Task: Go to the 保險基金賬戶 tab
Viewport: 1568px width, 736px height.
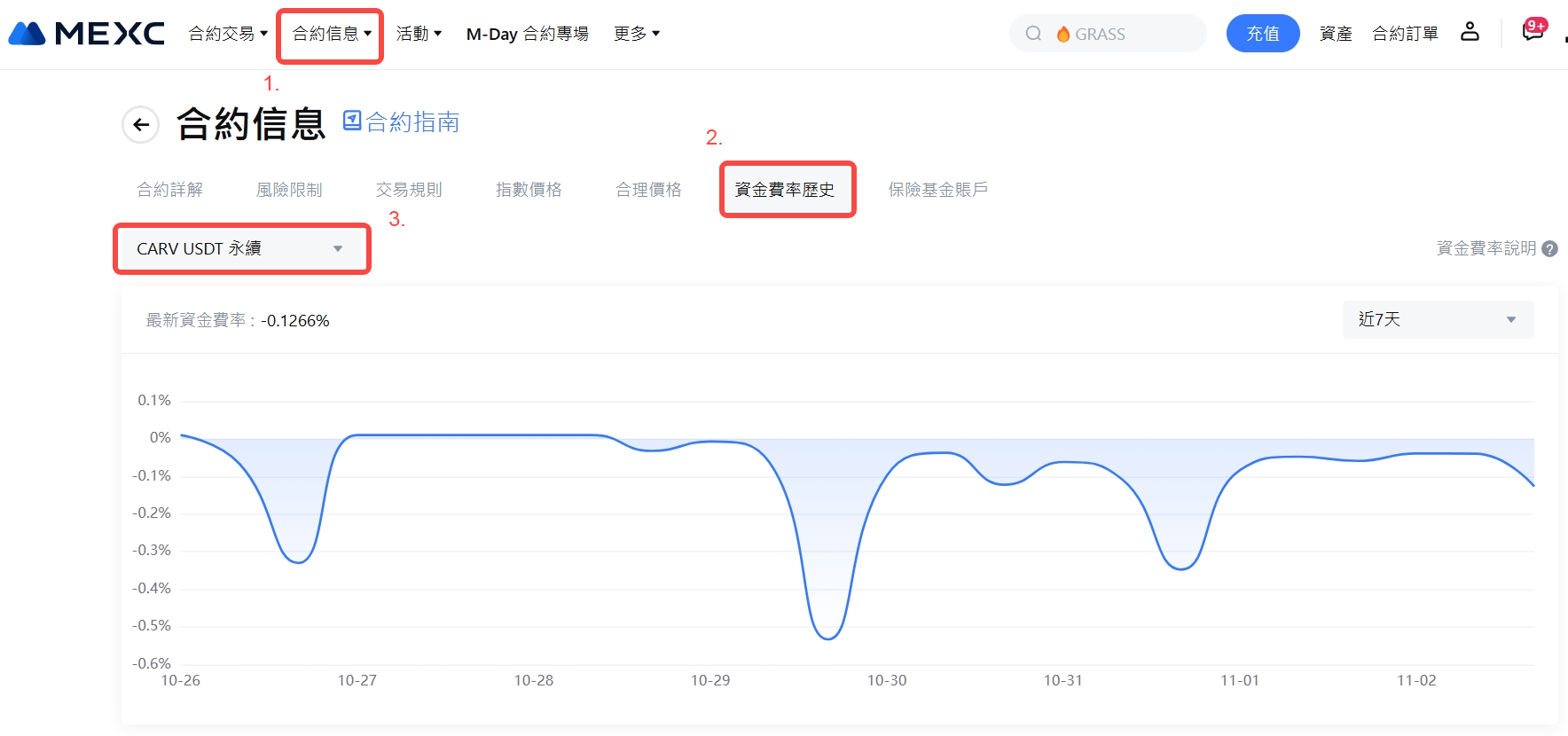Action: pyautogui.click(x=937, y=190)
